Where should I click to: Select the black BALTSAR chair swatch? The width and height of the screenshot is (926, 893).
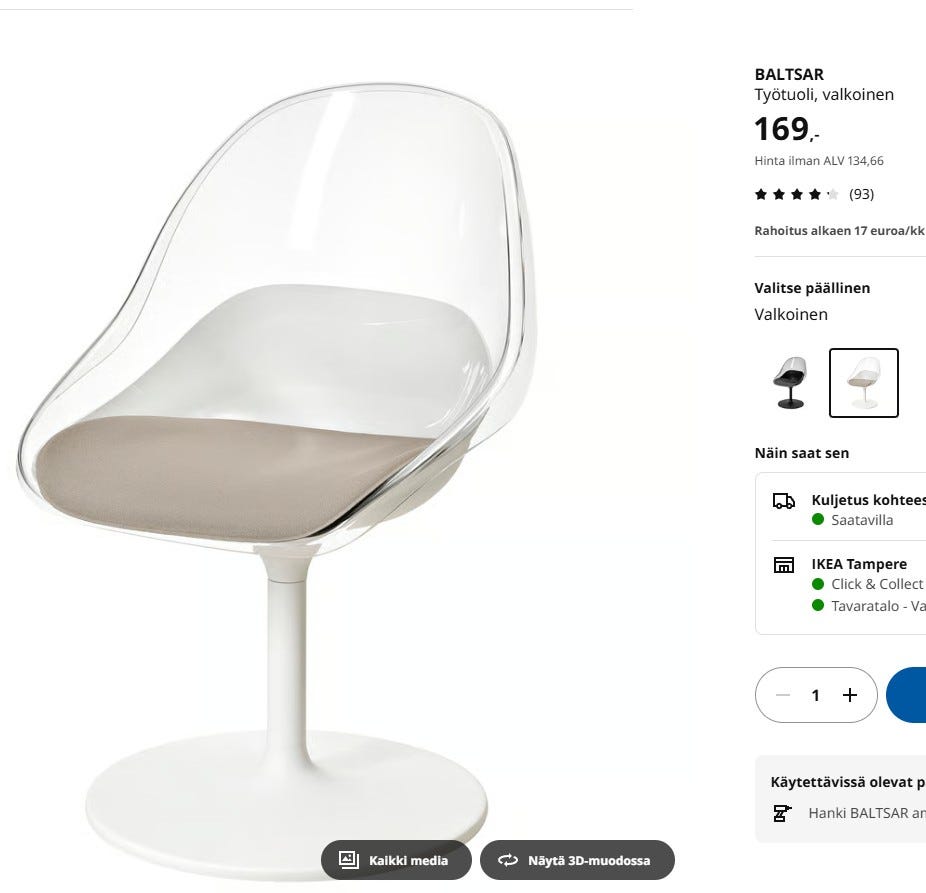(x=789, y=383)
